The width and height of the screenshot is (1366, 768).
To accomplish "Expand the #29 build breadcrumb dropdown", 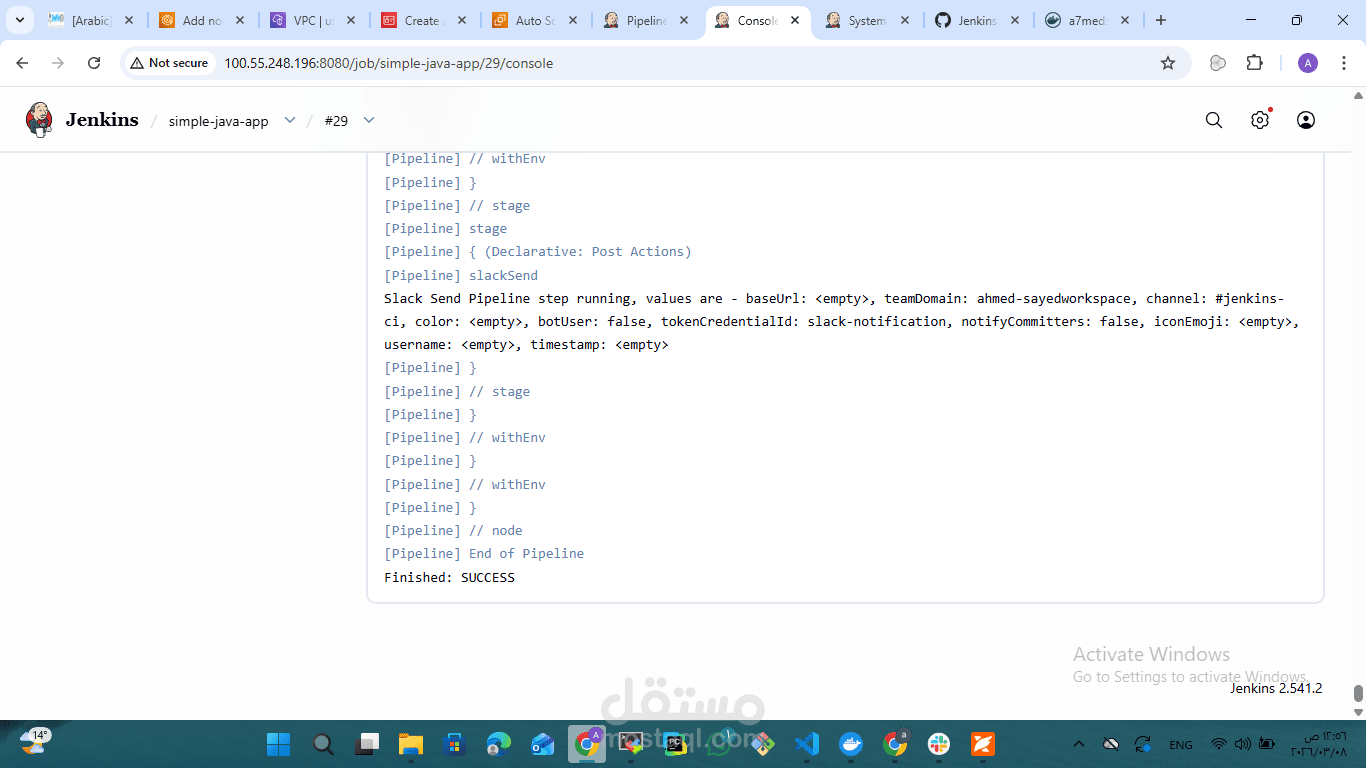I will (369, 120).
